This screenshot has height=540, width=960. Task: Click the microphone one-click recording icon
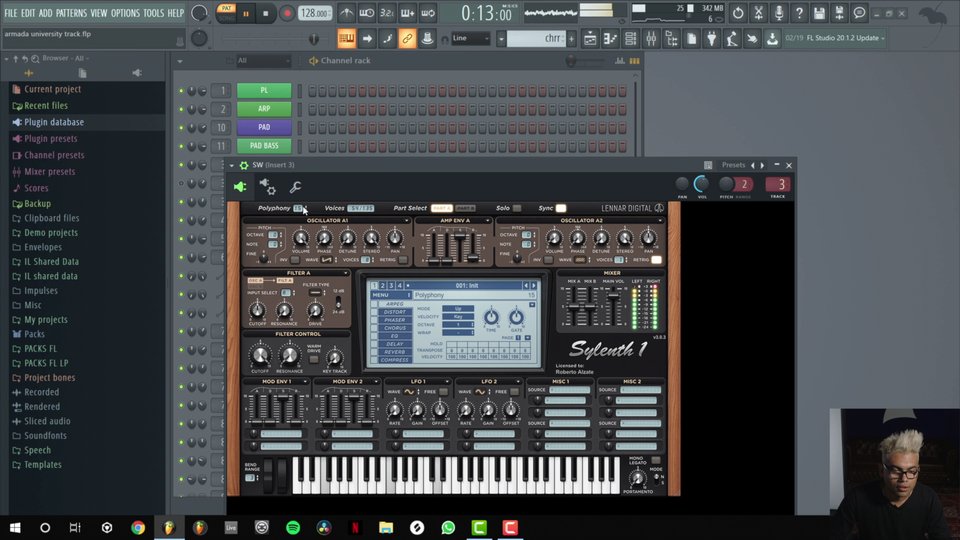(x=778, y=13)
